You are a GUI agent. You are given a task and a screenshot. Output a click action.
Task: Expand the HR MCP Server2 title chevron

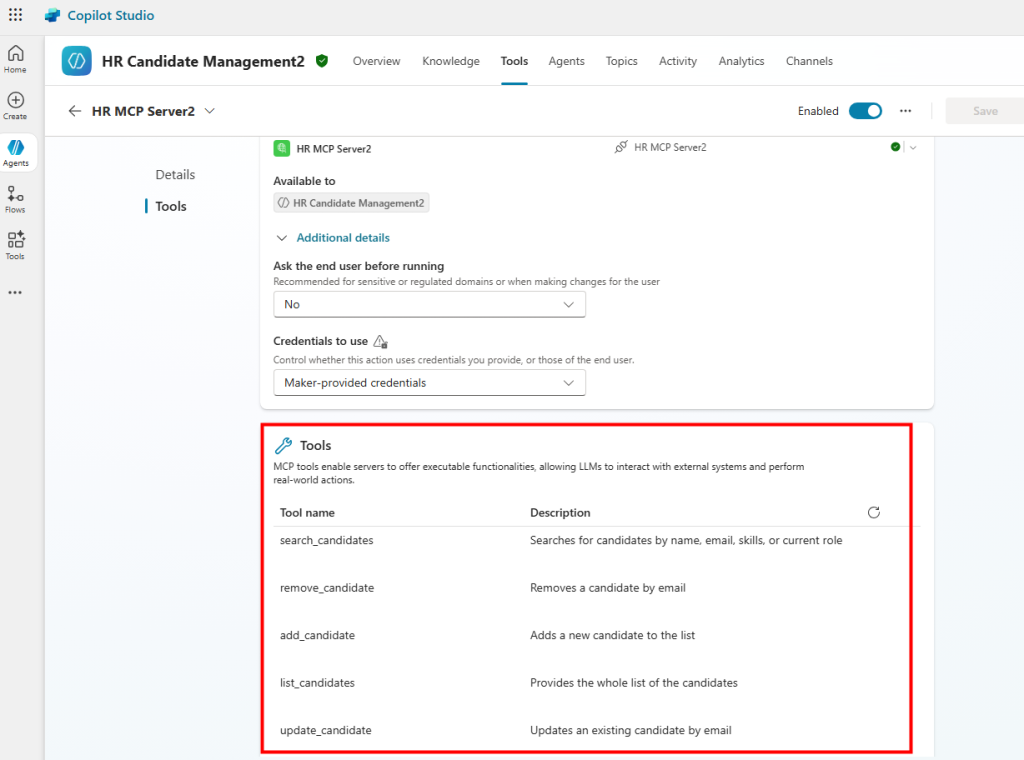(x=209, y=111)
